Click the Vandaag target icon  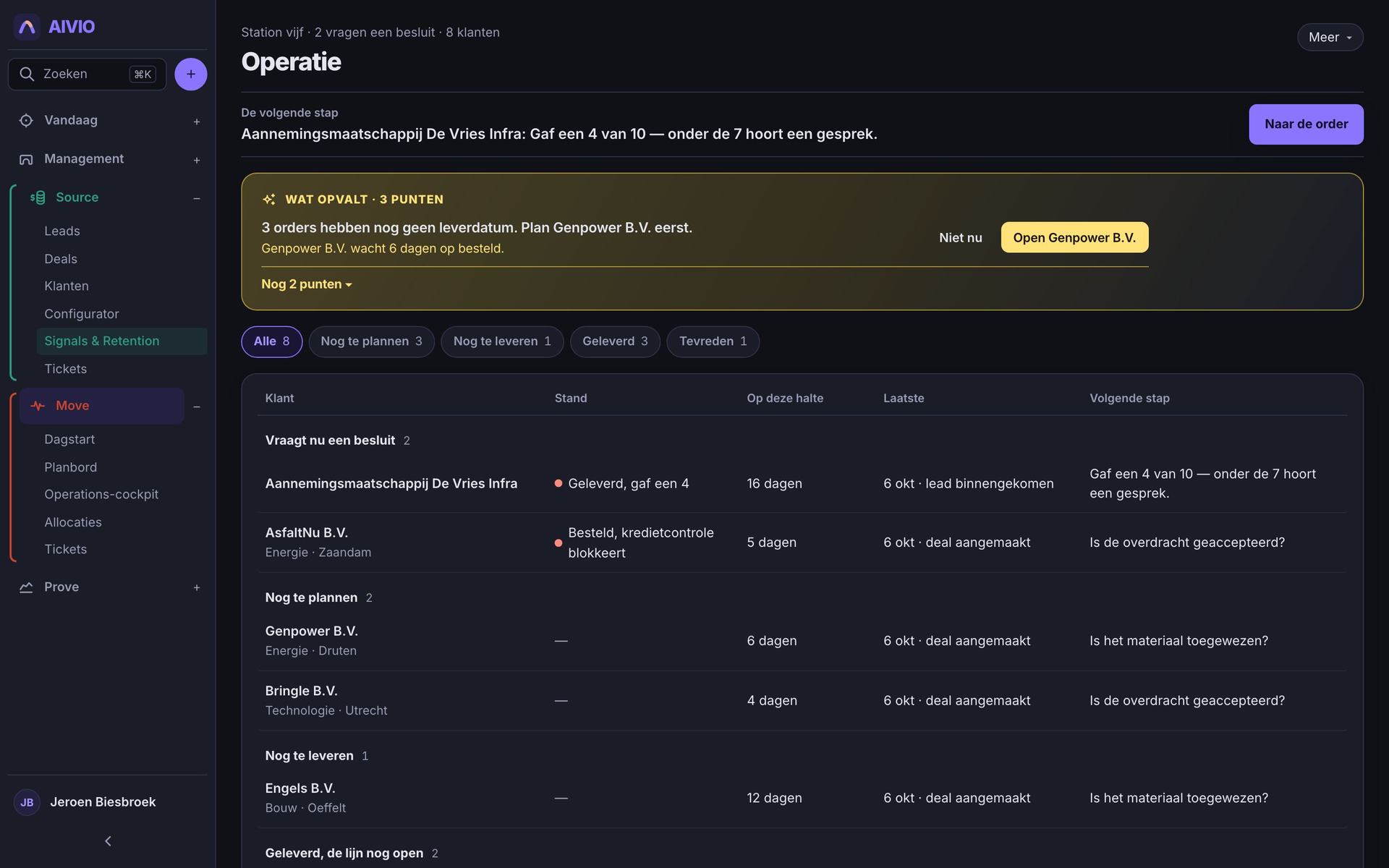26,120
